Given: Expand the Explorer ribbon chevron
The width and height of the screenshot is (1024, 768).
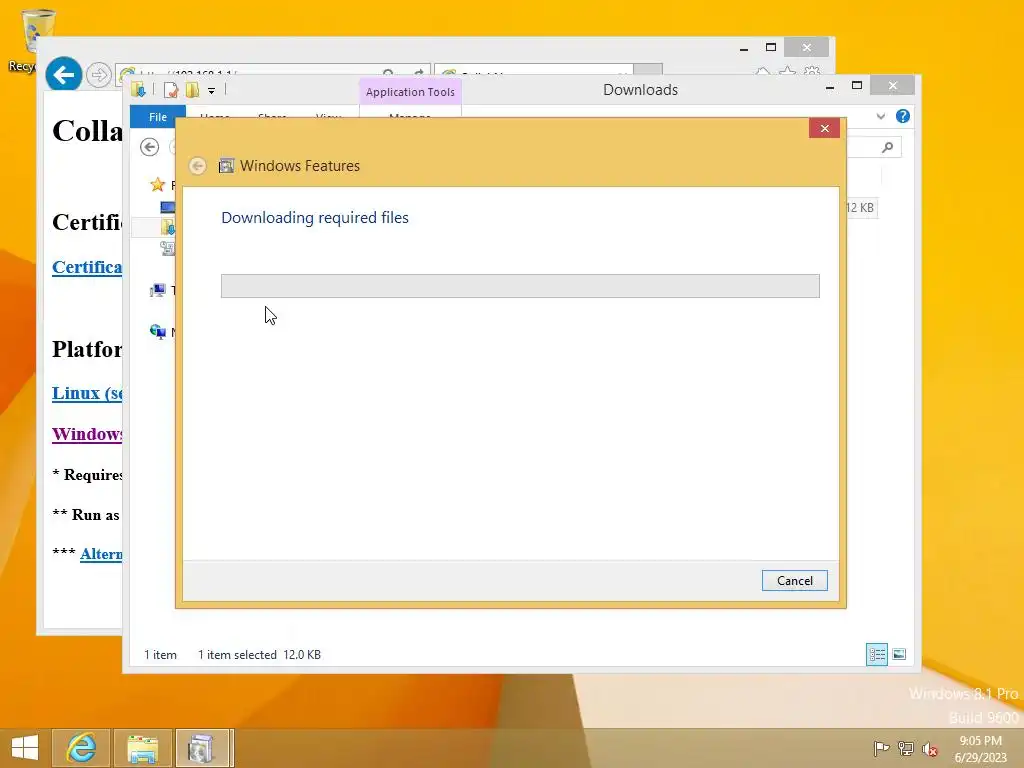Looking at the screenshot, I should tap(880, 116).
